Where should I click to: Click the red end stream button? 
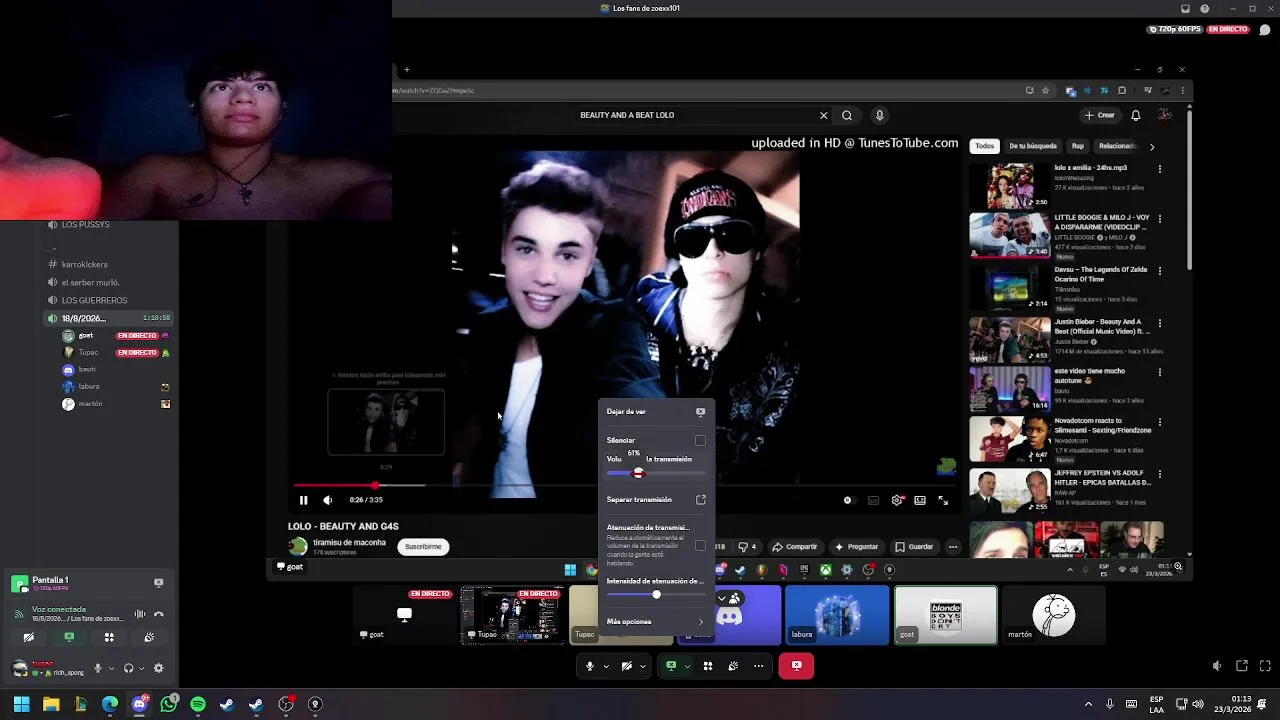click(x=796, y=665)
